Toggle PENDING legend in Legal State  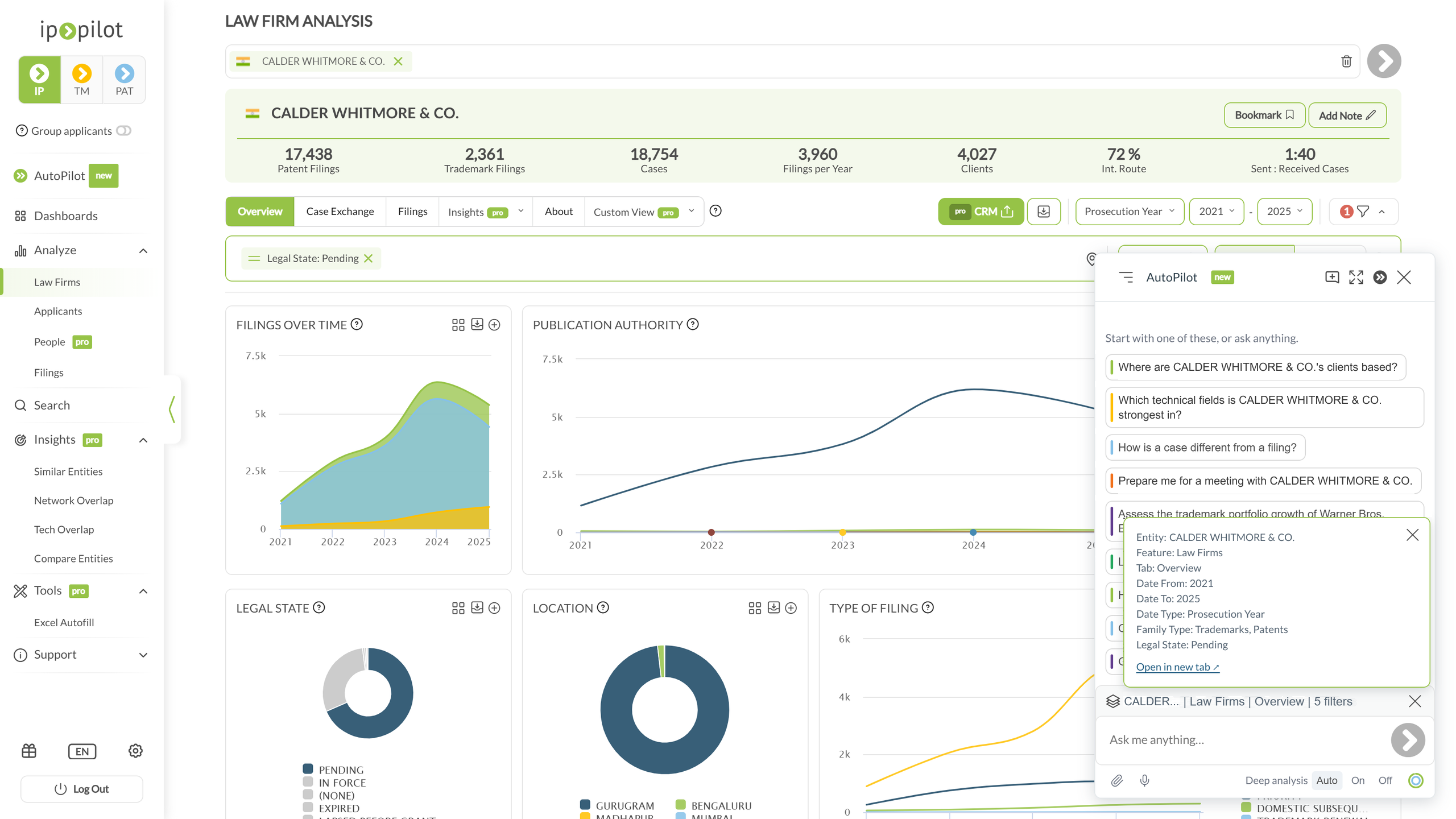coord(333,770)
